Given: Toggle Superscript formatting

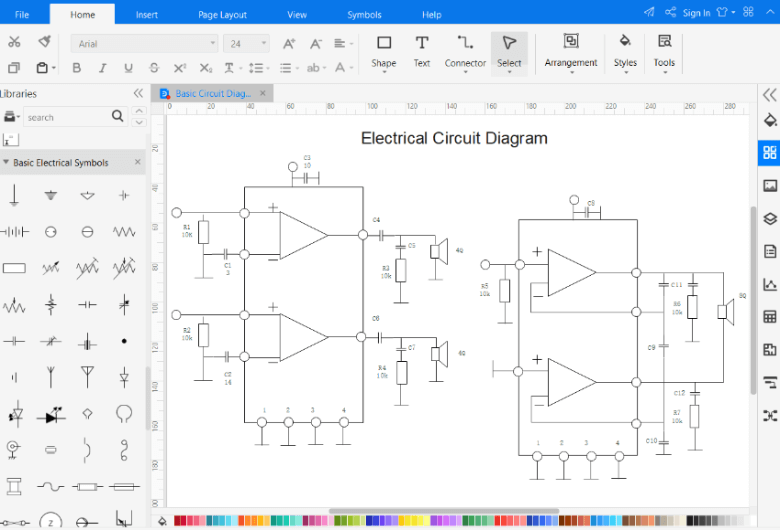Looking at the screenshot, I should [x=180, y=68].
